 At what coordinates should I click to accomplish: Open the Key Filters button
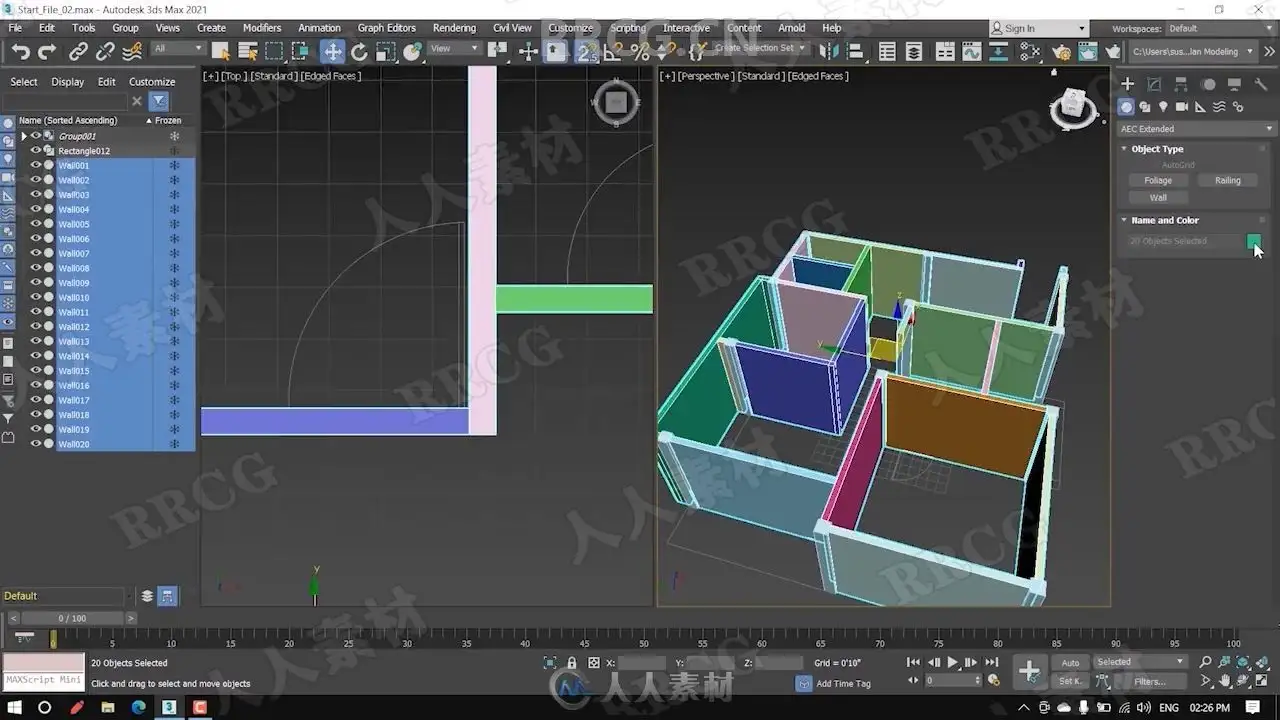click(1149, 682)
